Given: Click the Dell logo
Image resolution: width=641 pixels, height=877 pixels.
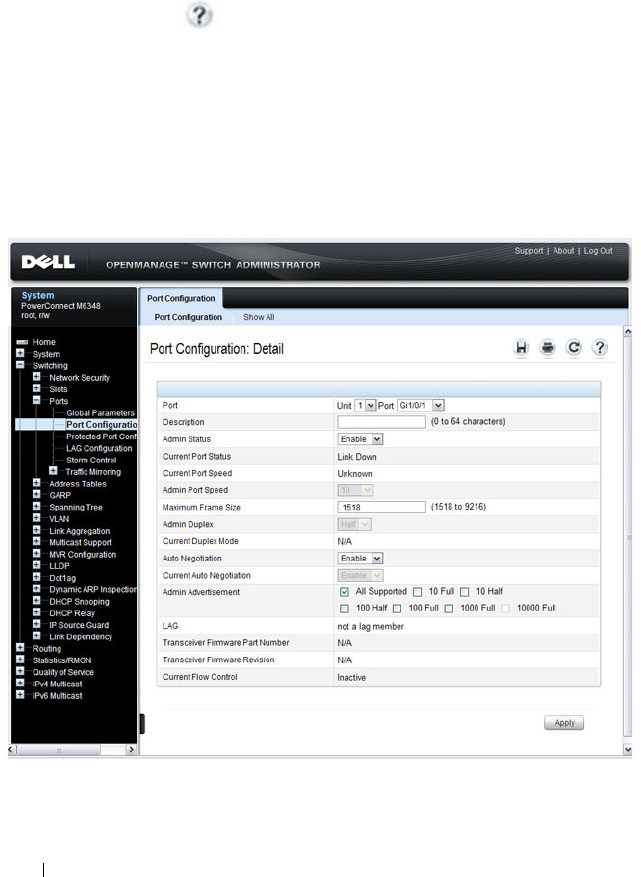Looking at the screenshot, I should pos(48,262).
